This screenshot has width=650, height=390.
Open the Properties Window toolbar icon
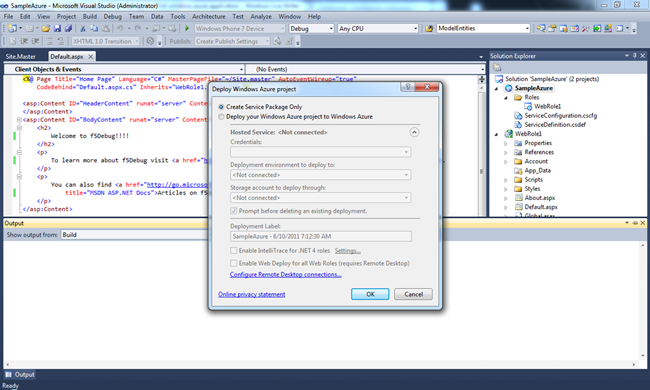click(x=552, y=29)
